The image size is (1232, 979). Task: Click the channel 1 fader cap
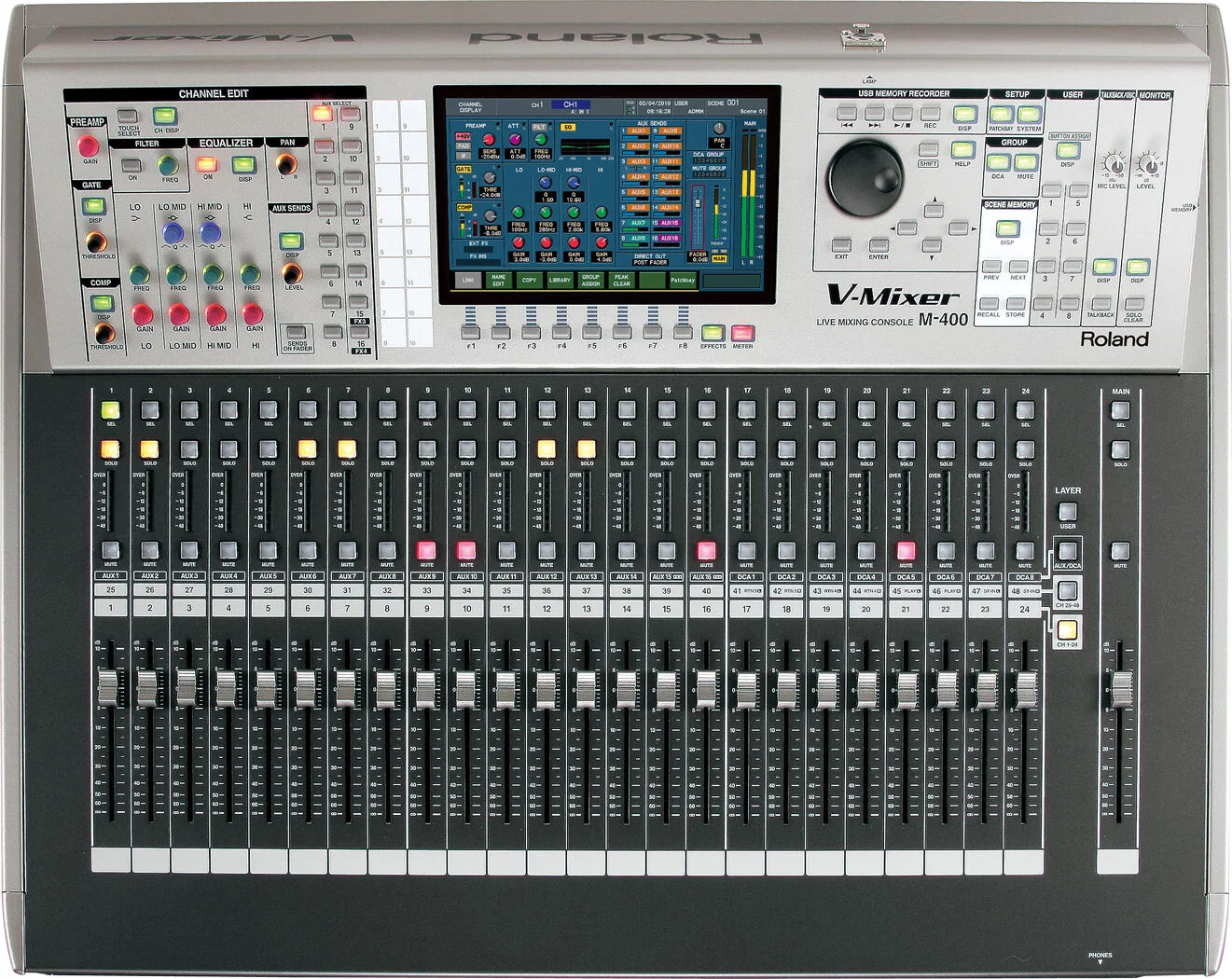tap(110, 688)
